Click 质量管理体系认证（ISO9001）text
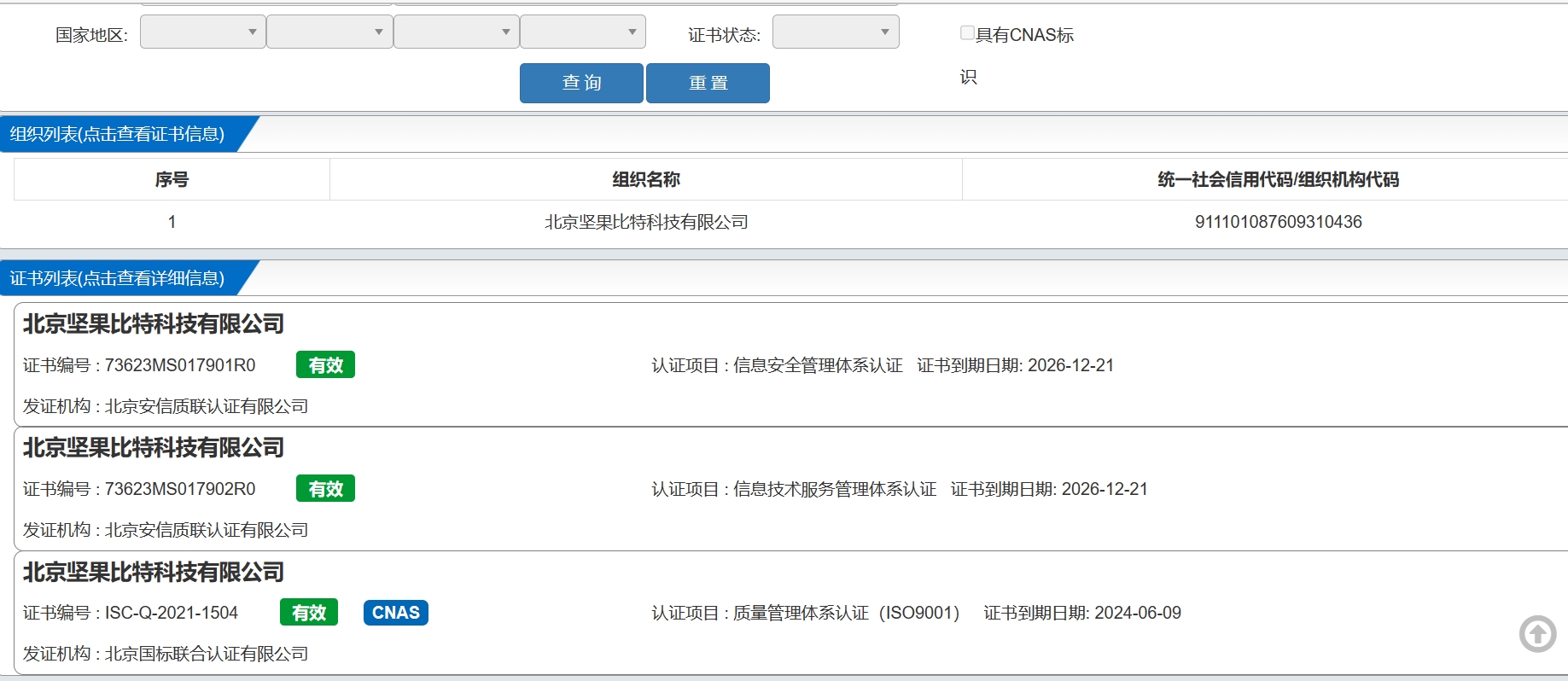The width and height of the screenshot is (1568, 681). click(847, 613)
